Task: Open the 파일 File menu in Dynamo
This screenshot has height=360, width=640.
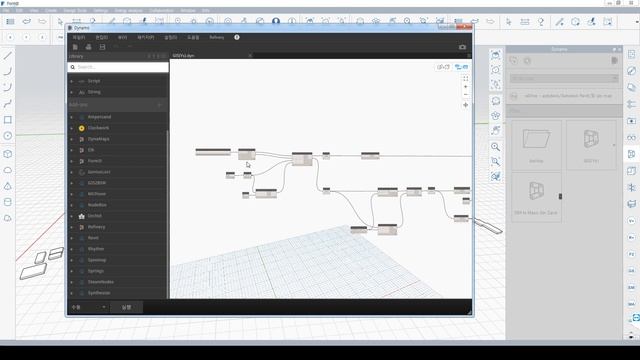Action: pyautogui.click(x=79, y=37)
